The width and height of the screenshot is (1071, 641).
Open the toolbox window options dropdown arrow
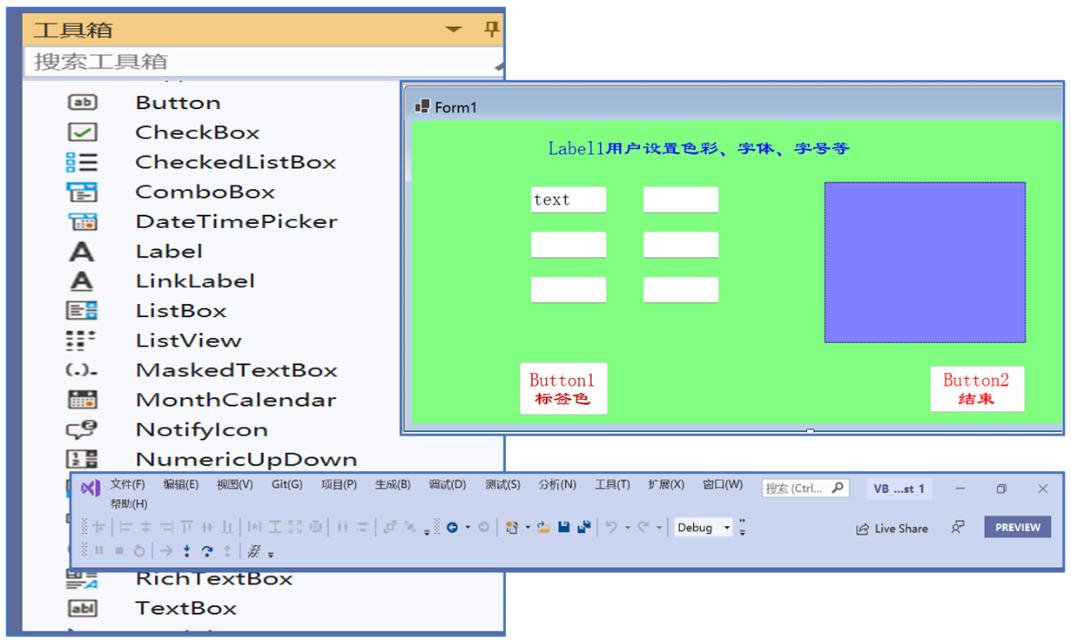(454, 29)
